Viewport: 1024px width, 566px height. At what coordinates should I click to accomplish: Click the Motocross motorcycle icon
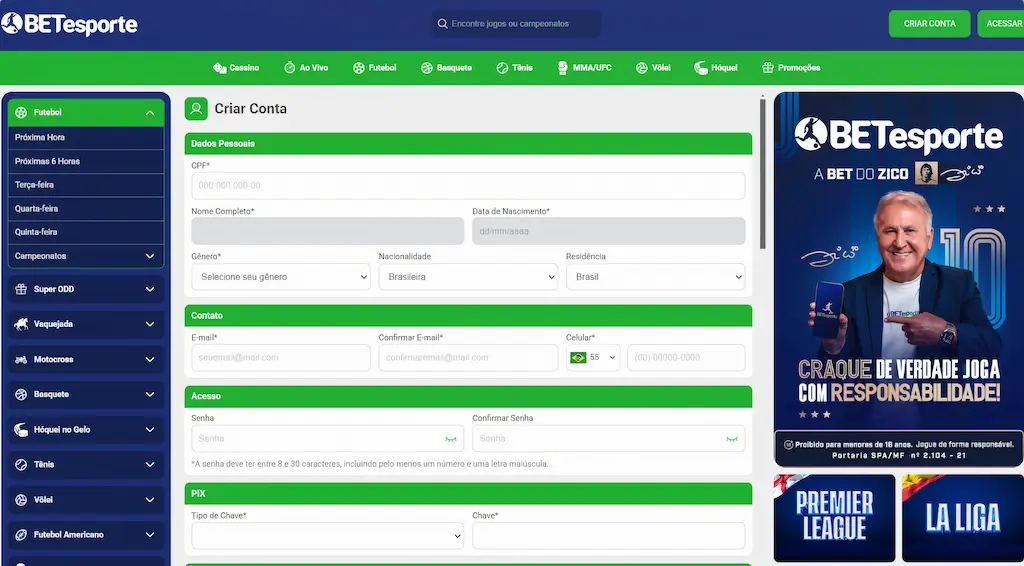(x=21, y=359)
